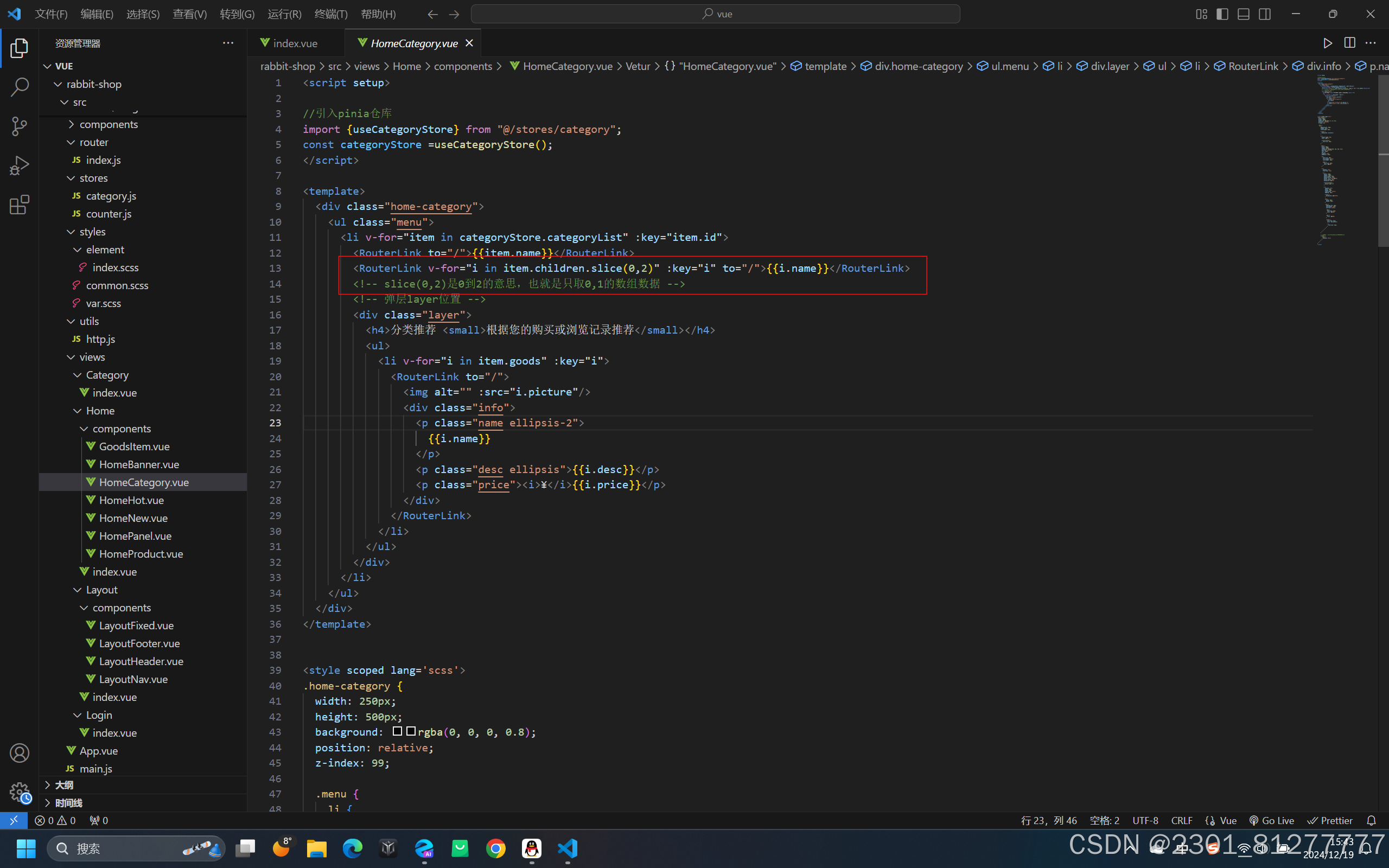Open Microsoft Edge from taskbar

coord(353,848)
